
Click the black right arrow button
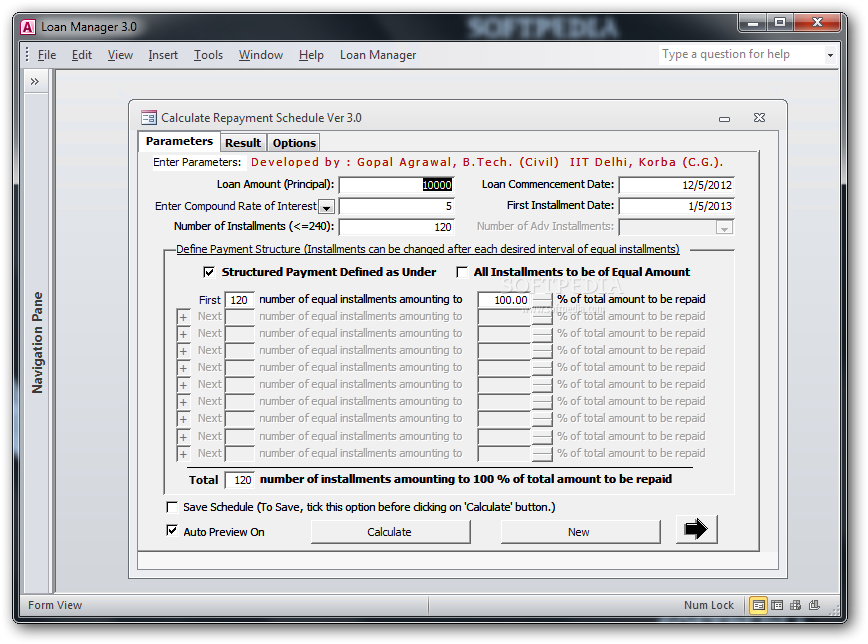coord(696,529)
